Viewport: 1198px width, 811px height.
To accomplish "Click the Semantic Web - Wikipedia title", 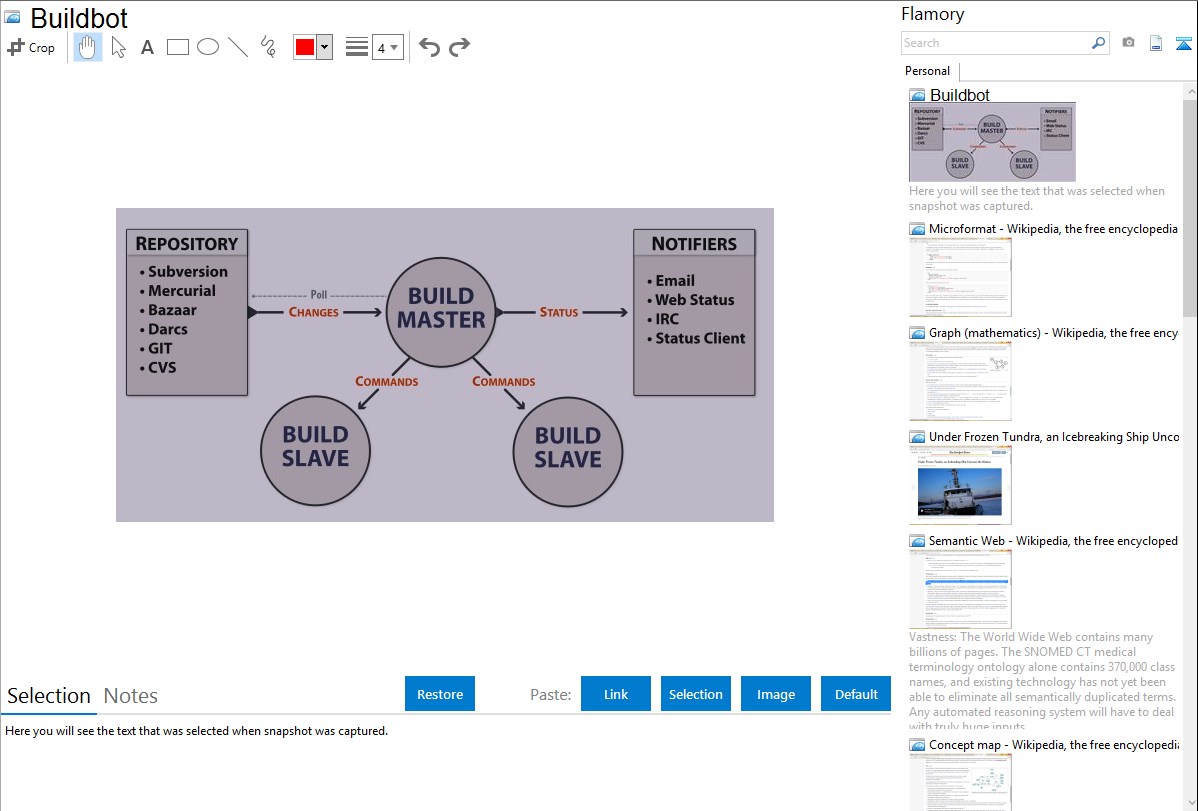I will pyautogui.click(x=1053, y=540).
